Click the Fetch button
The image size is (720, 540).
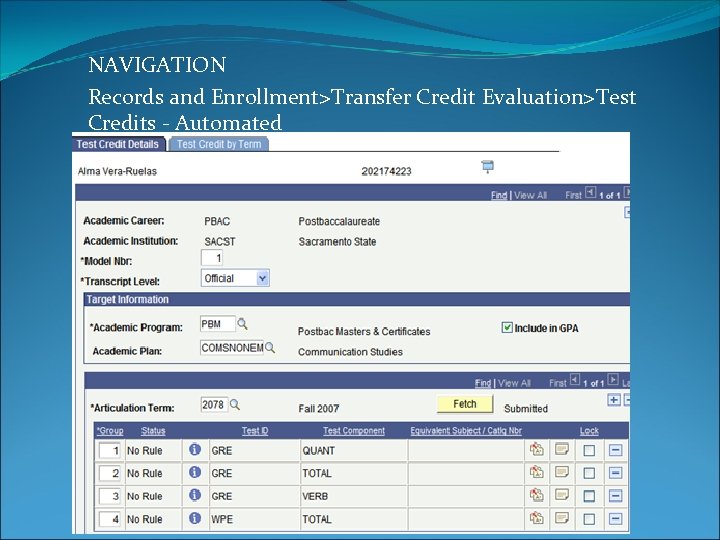(465, 404)
